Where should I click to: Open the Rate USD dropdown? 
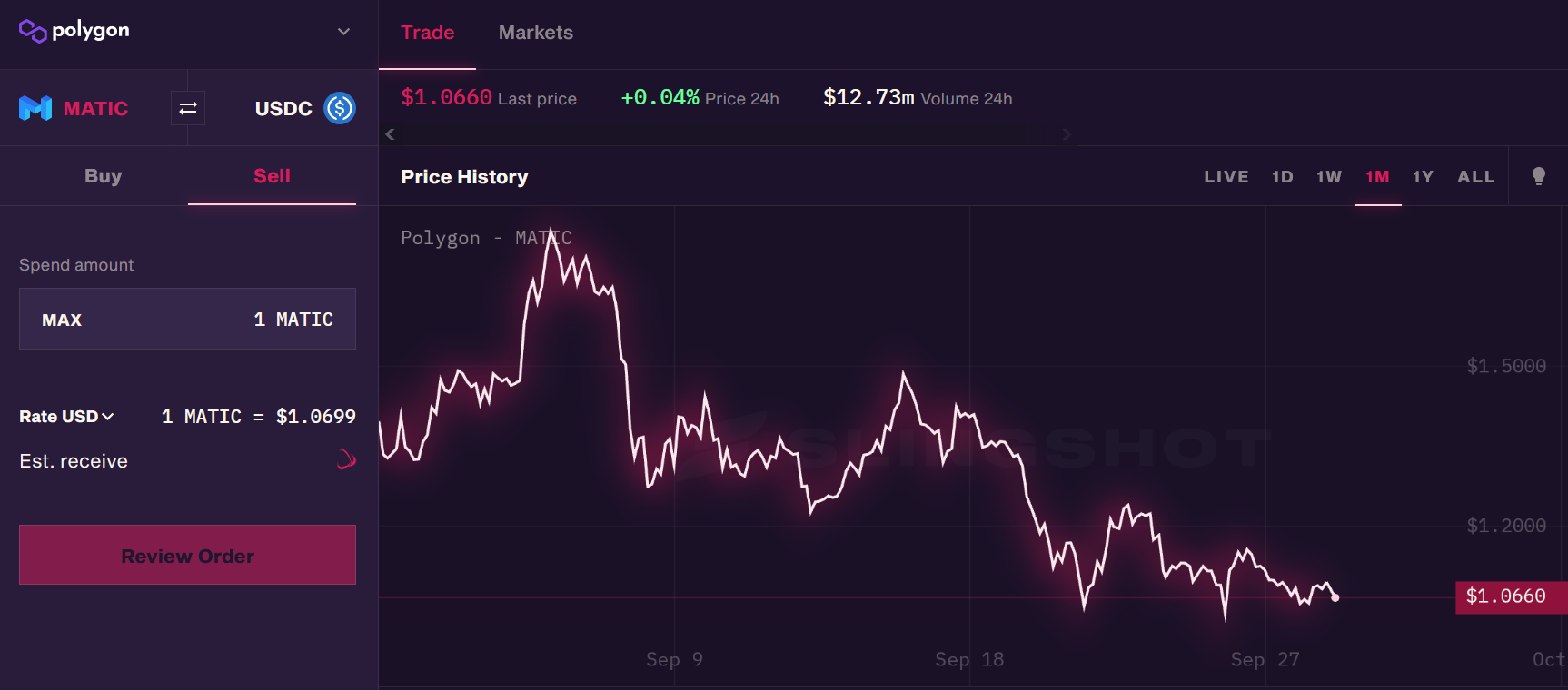pyautogui.click(x=66, y=417)
